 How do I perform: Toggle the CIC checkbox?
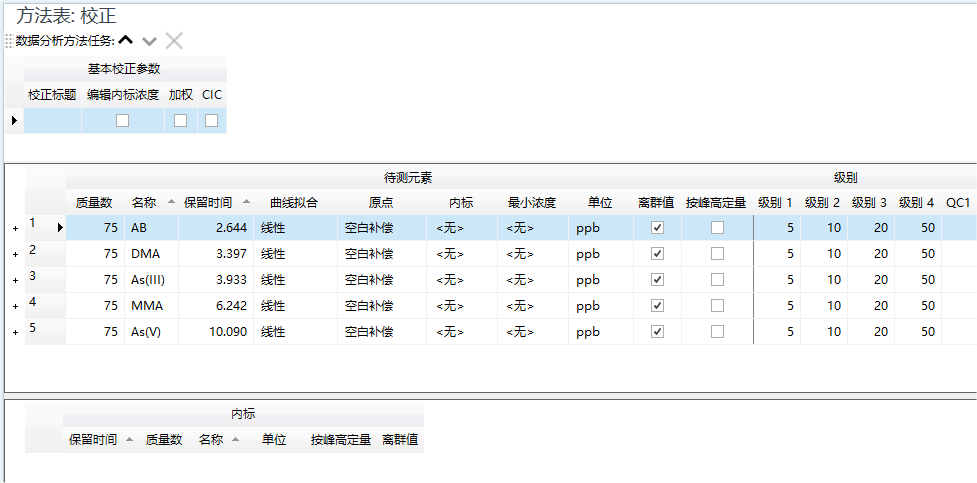(x=212, y=120)
